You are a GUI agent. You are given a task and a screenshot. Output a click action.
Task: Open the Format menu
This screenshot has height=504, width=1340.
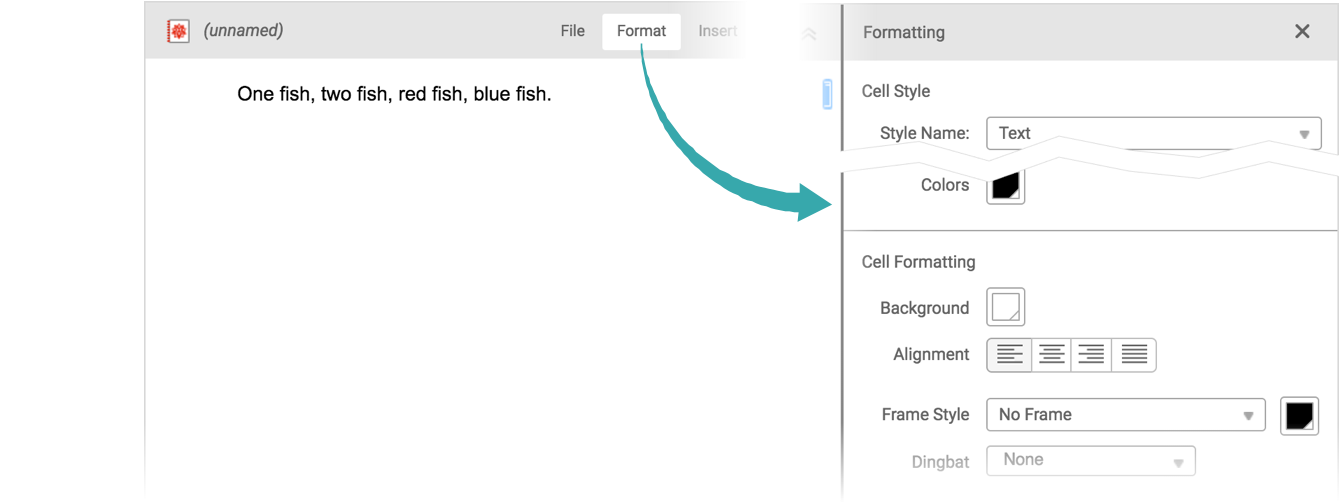coord(641,31)
